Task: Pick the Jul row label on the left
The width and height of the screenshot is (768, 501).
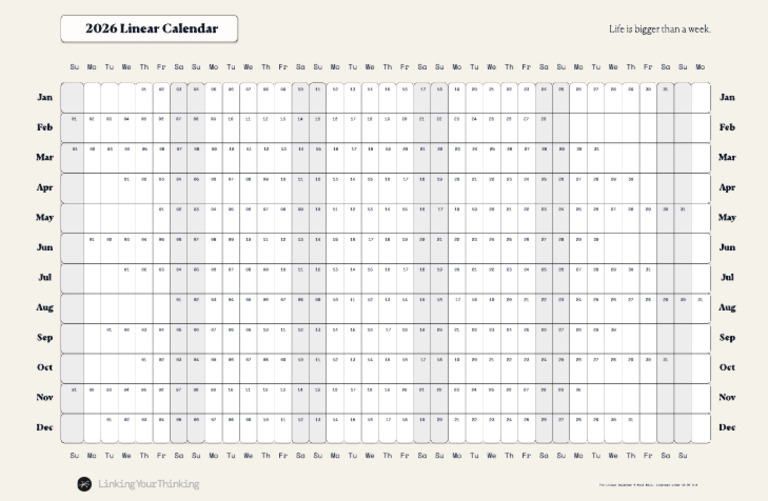Action: [45, 278]
